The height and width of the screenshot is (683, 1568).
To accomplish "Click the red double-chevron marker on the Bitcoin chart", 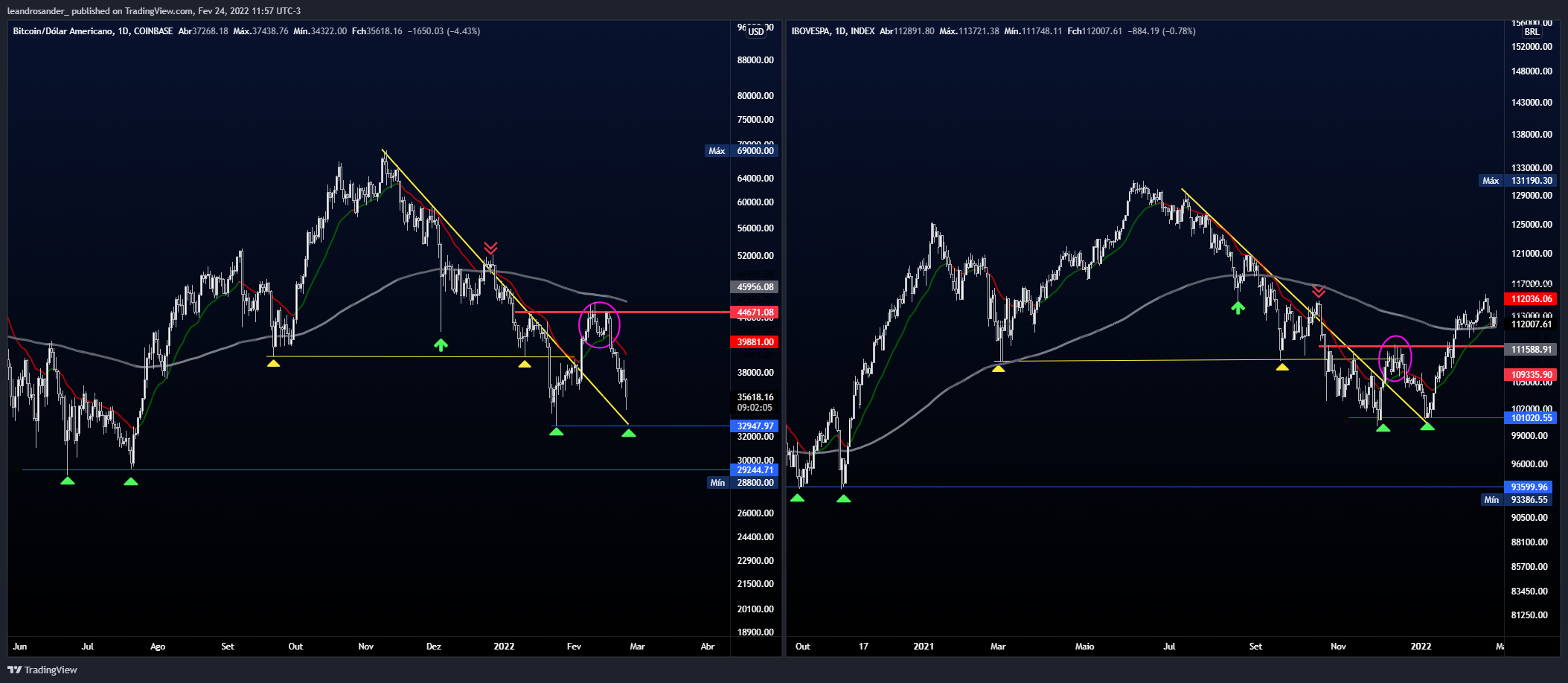I will coord(490,248).
